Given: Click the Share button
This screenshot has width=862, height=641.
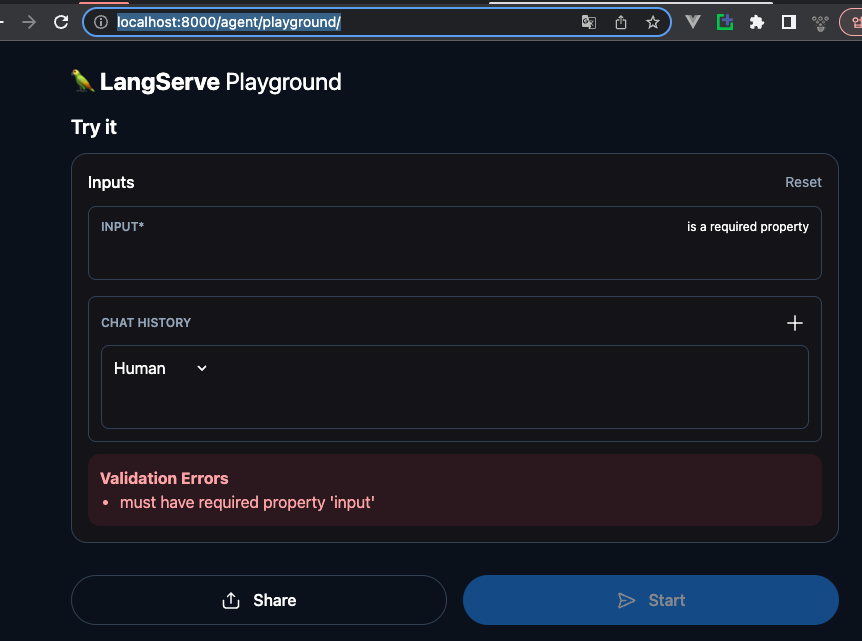Looking at the screenshot, I should point(258,600).
